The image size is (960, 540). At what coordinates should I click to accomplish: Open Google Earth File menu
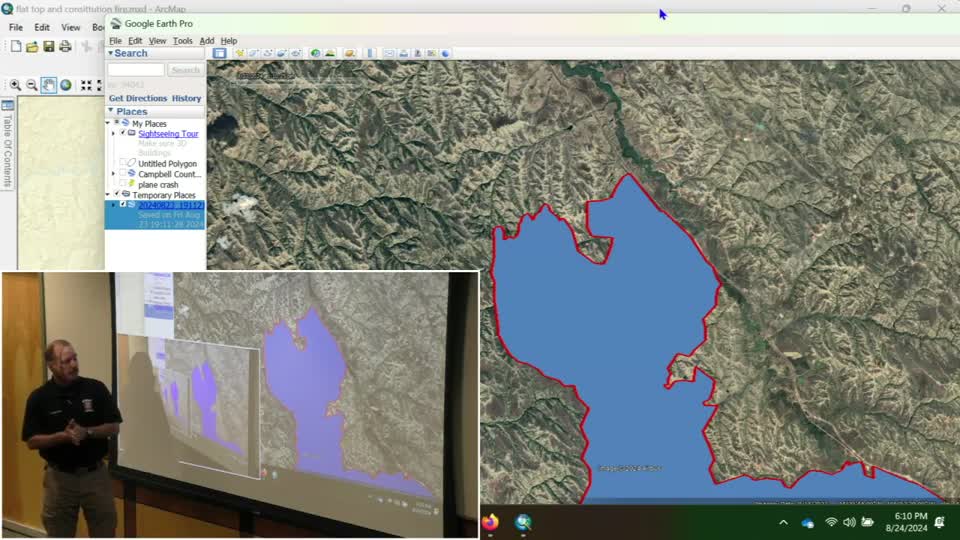coord(115,40)
